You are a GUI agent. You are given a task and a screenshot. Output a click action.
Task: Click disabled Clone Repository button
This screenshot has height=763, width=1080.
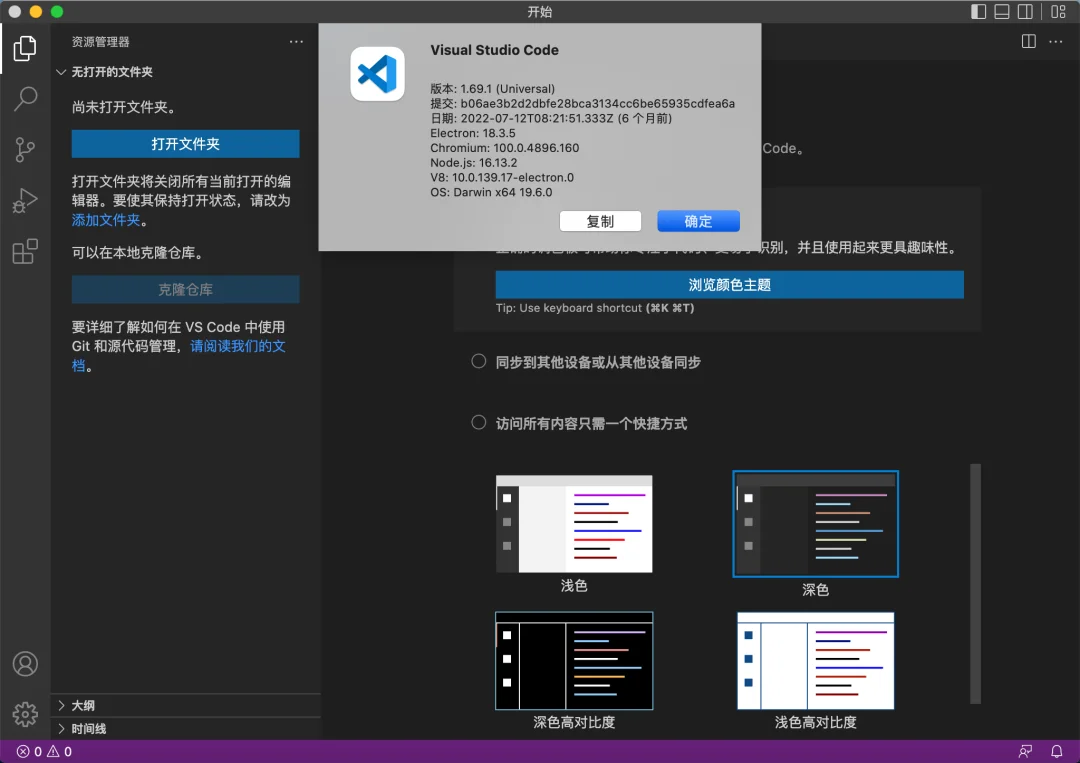tap(185, 289)
